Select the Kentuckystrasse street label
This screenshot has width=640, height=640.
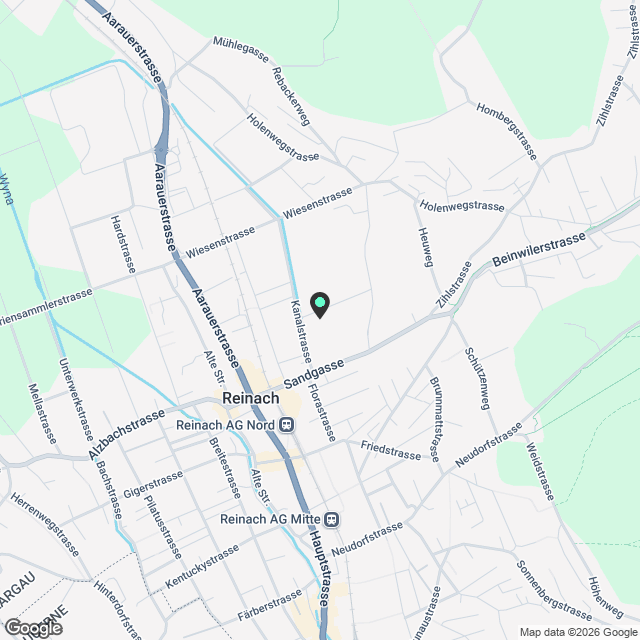(x=202, y=567)
